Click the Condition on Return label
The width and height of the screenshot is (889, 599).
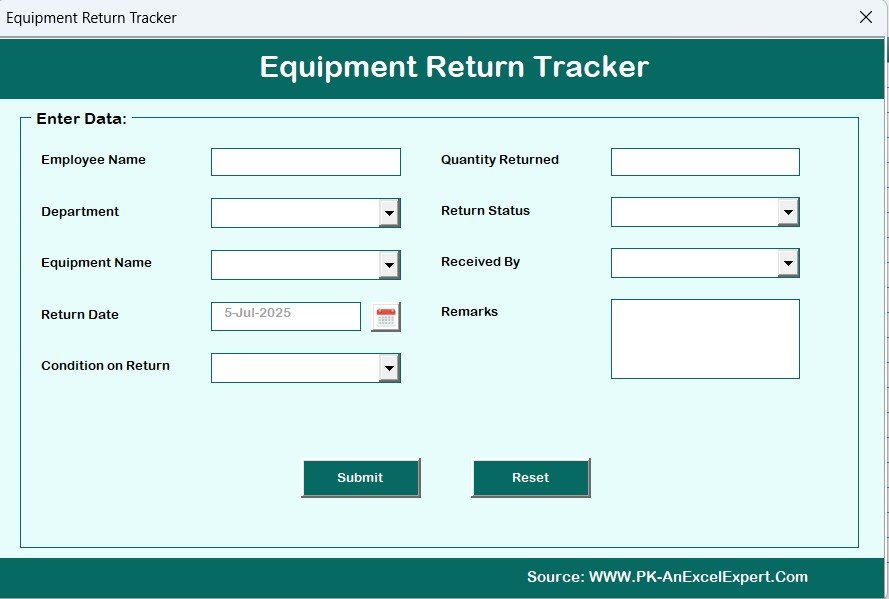[105, 366]
